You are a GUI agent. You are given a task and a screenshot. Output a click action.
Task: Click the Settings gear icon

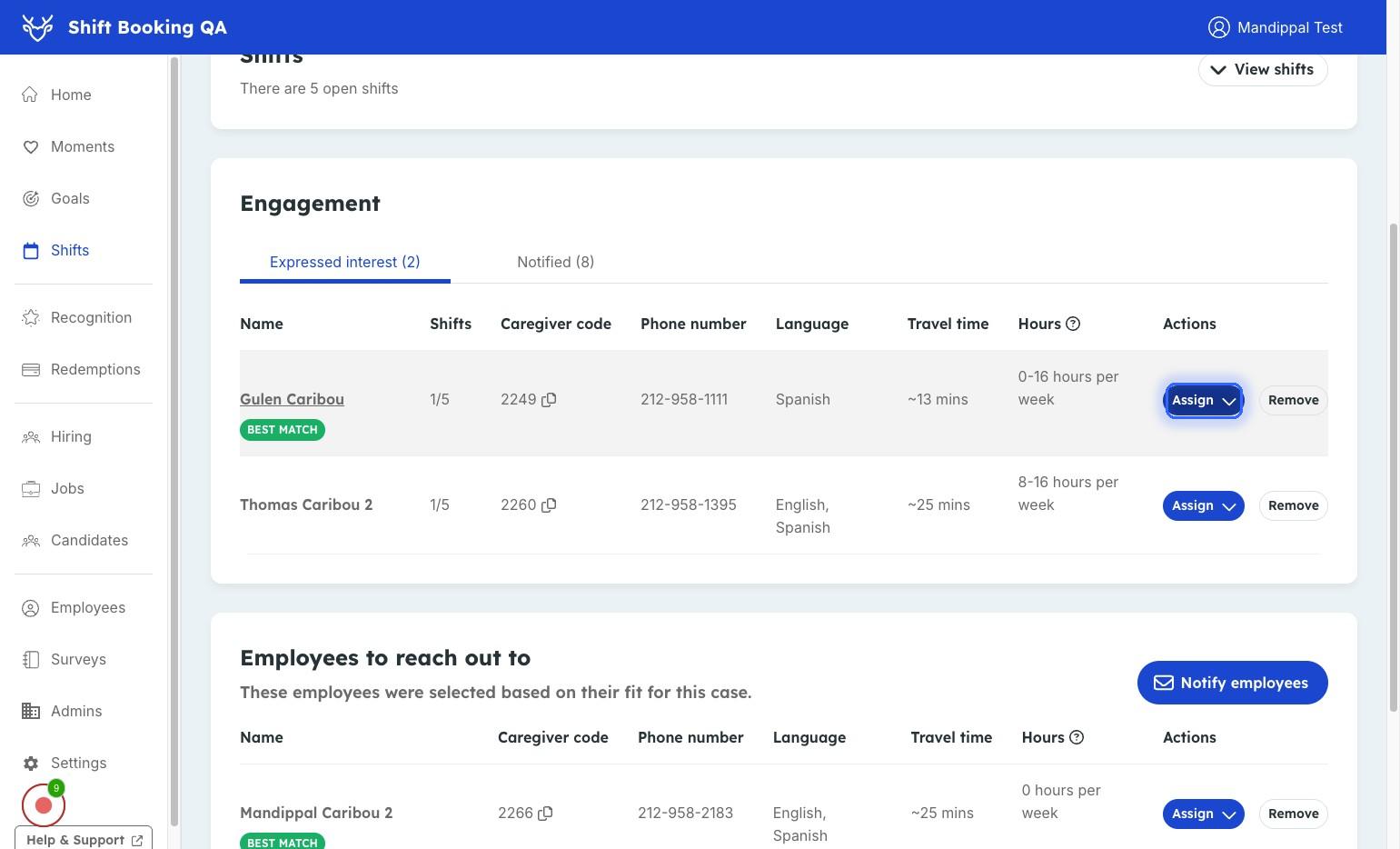coord(31,763)
